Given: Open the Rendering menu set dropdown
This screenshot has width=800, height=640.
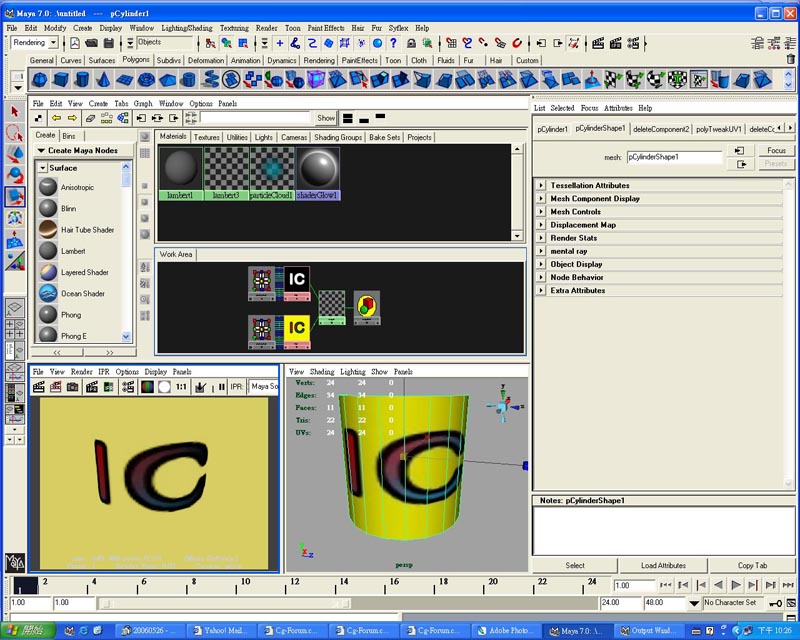Looking at the screenshot, I should click(34, 43).
